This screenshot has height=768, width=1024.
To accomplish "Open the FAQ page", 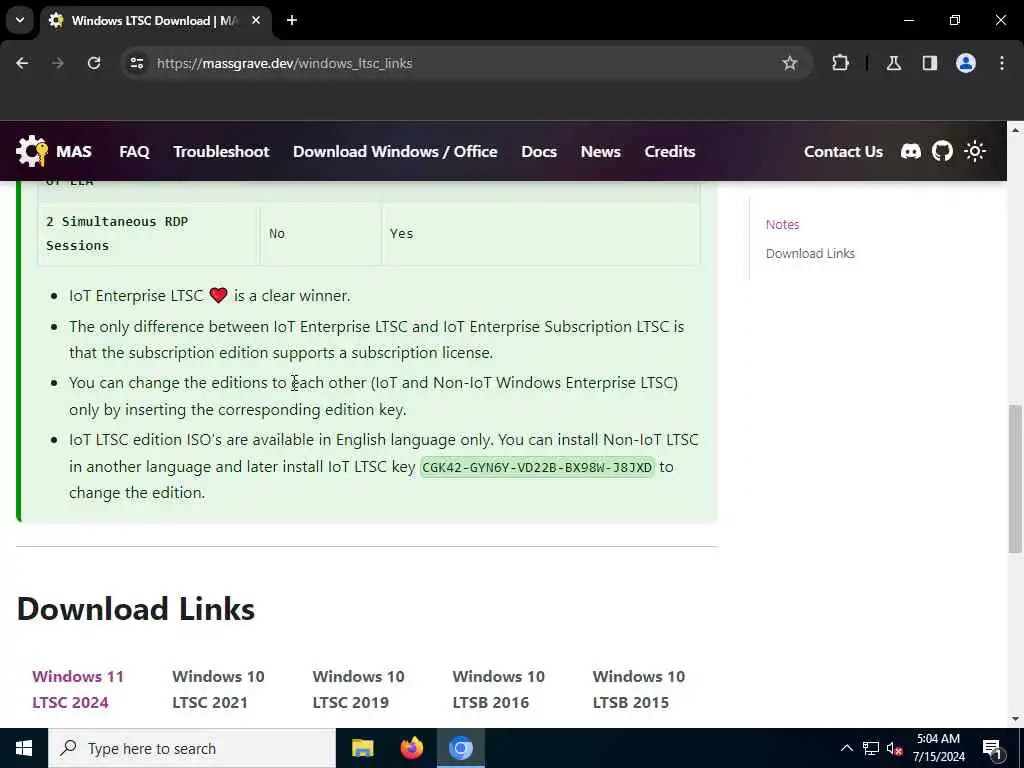I will coord(135,152).
